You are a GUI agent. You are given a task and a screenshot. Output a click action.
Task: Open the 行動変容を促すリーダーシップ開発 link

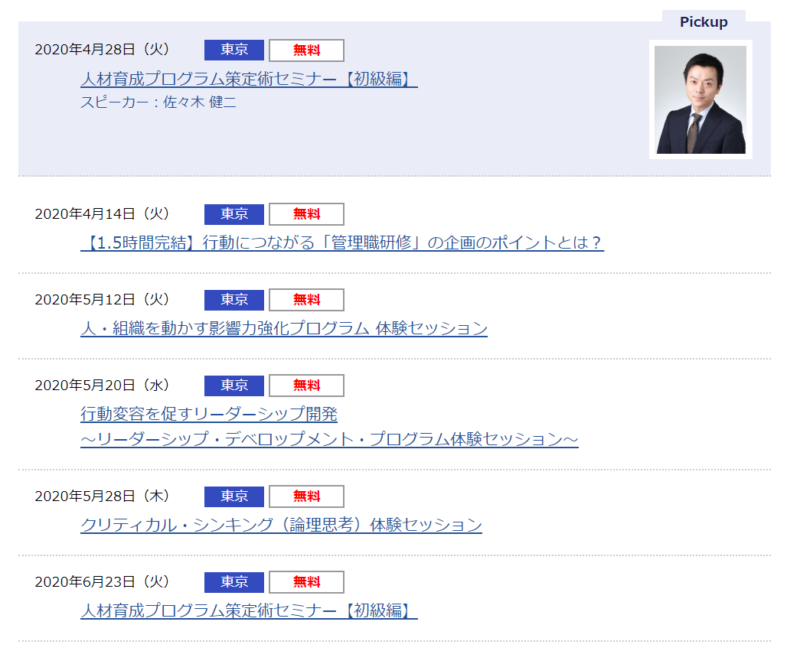pos(209,414)
